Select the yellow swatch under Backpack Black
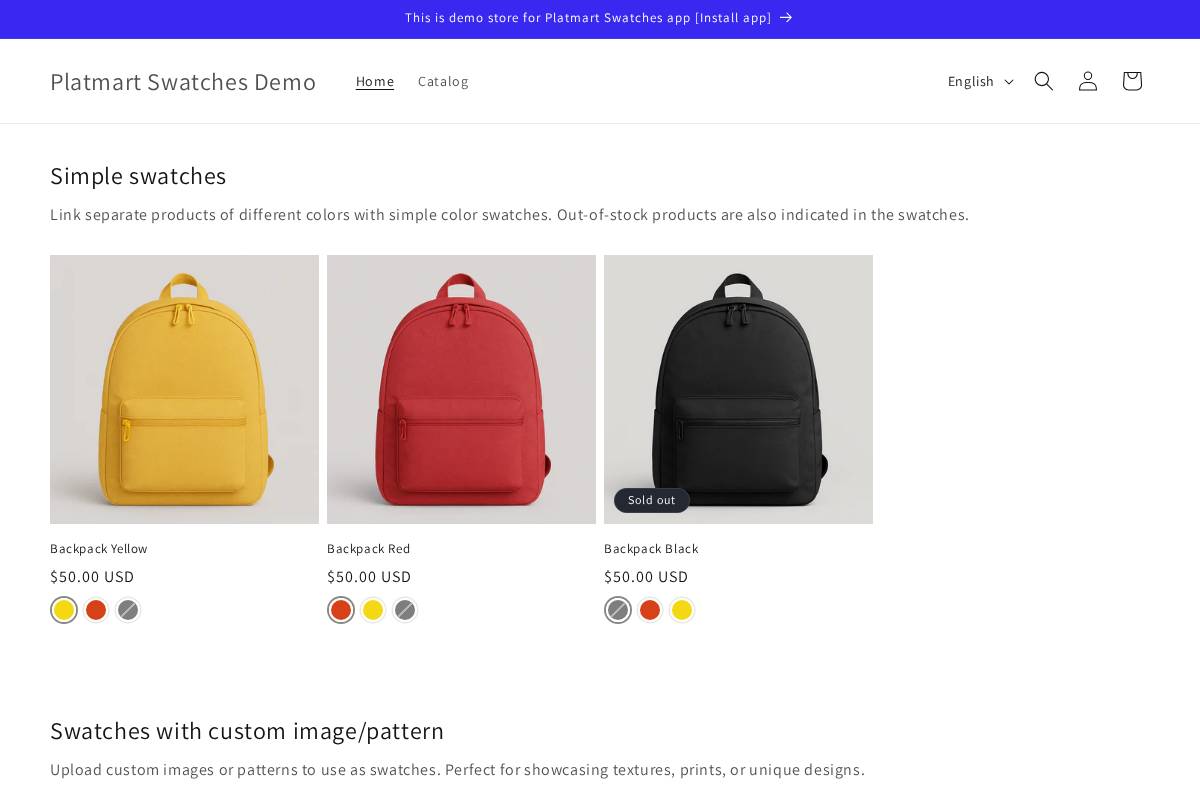The image size is (1200, 800). pyautogui.click(x=682, y=610)
